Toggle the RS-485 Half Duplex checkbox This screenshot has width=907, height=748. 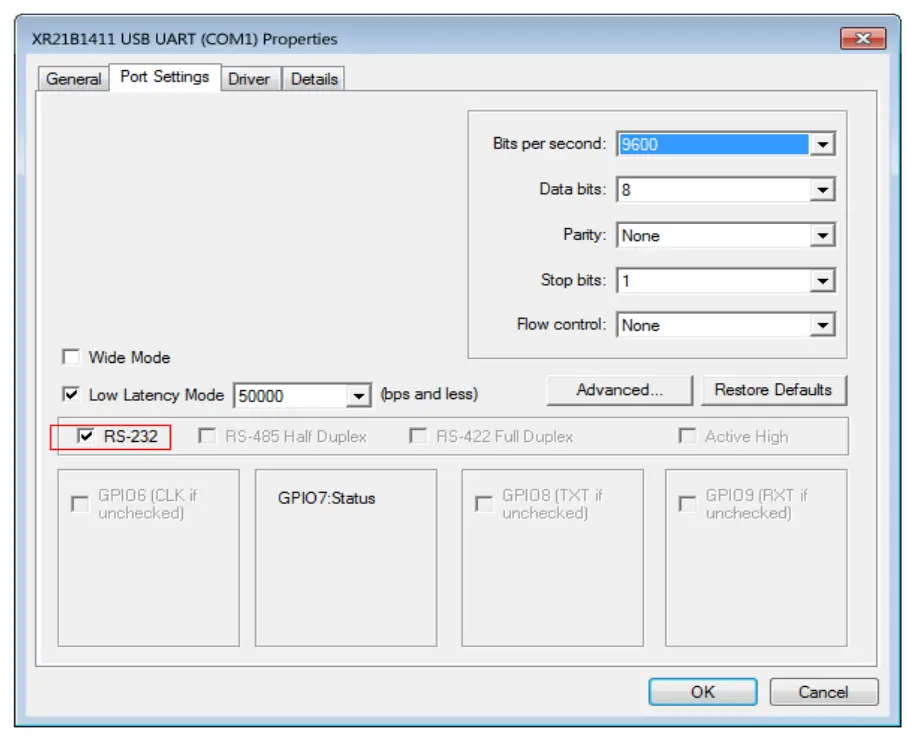click(207, 435)
